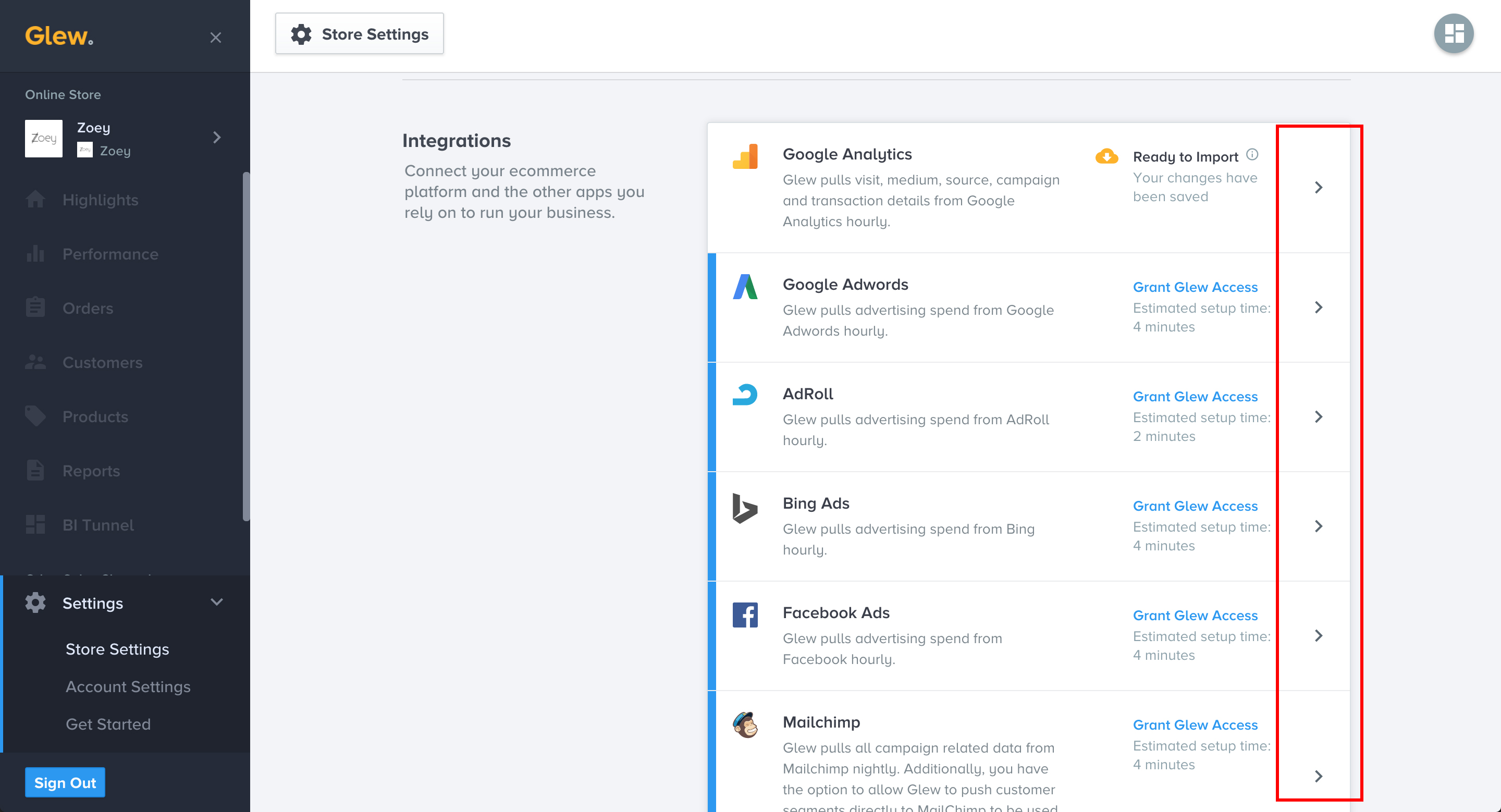Click the AdRoll logo icon

coord(745,395)
